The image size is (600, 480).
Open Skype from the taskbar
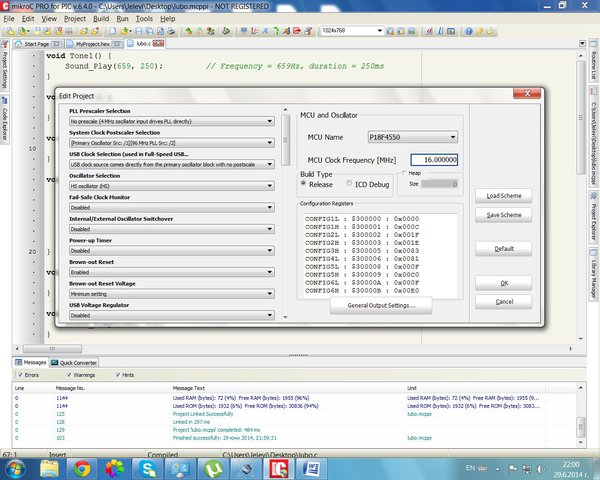147,469
